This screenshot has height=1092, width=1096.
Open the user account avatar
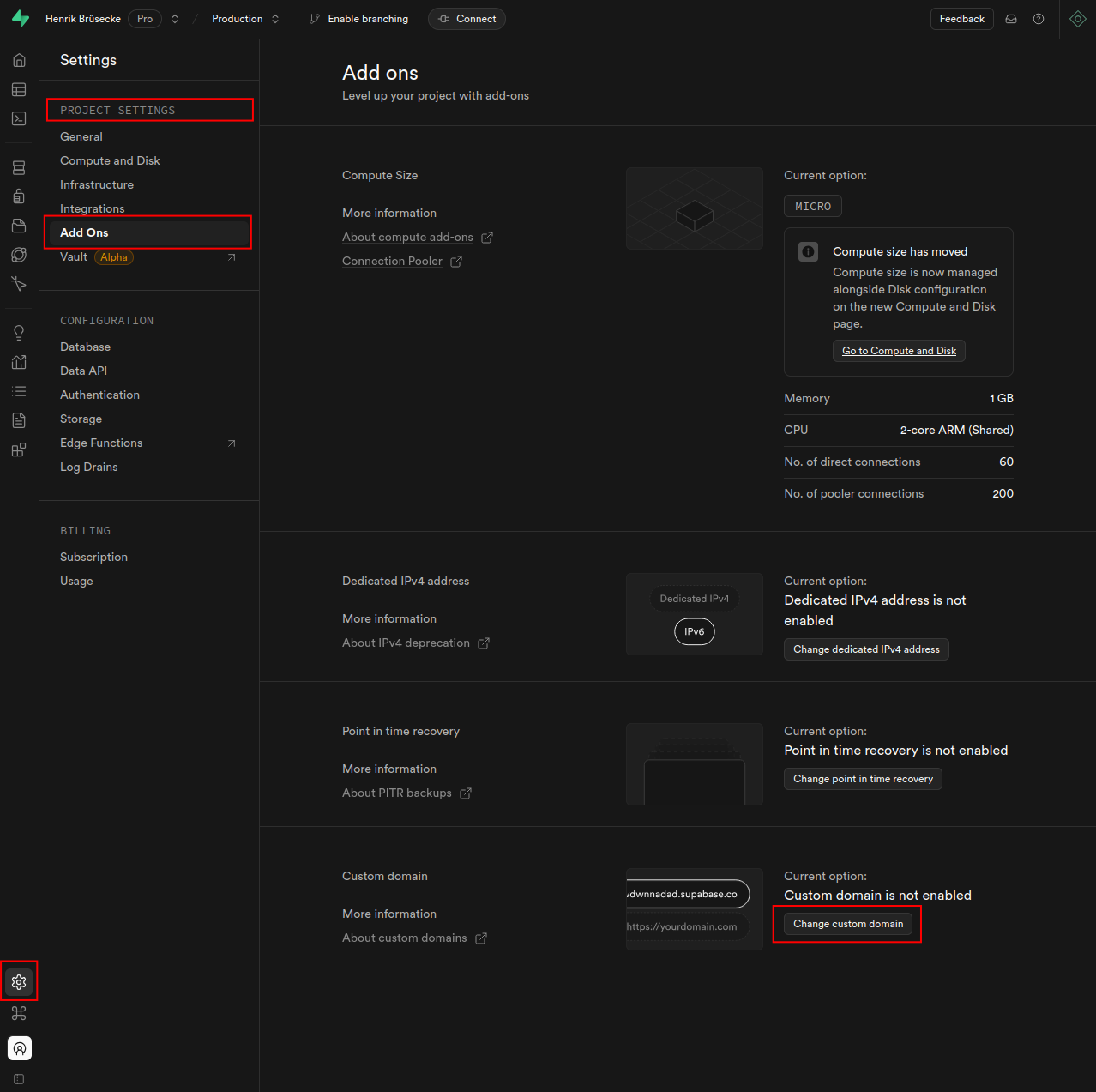point(20,1048)
